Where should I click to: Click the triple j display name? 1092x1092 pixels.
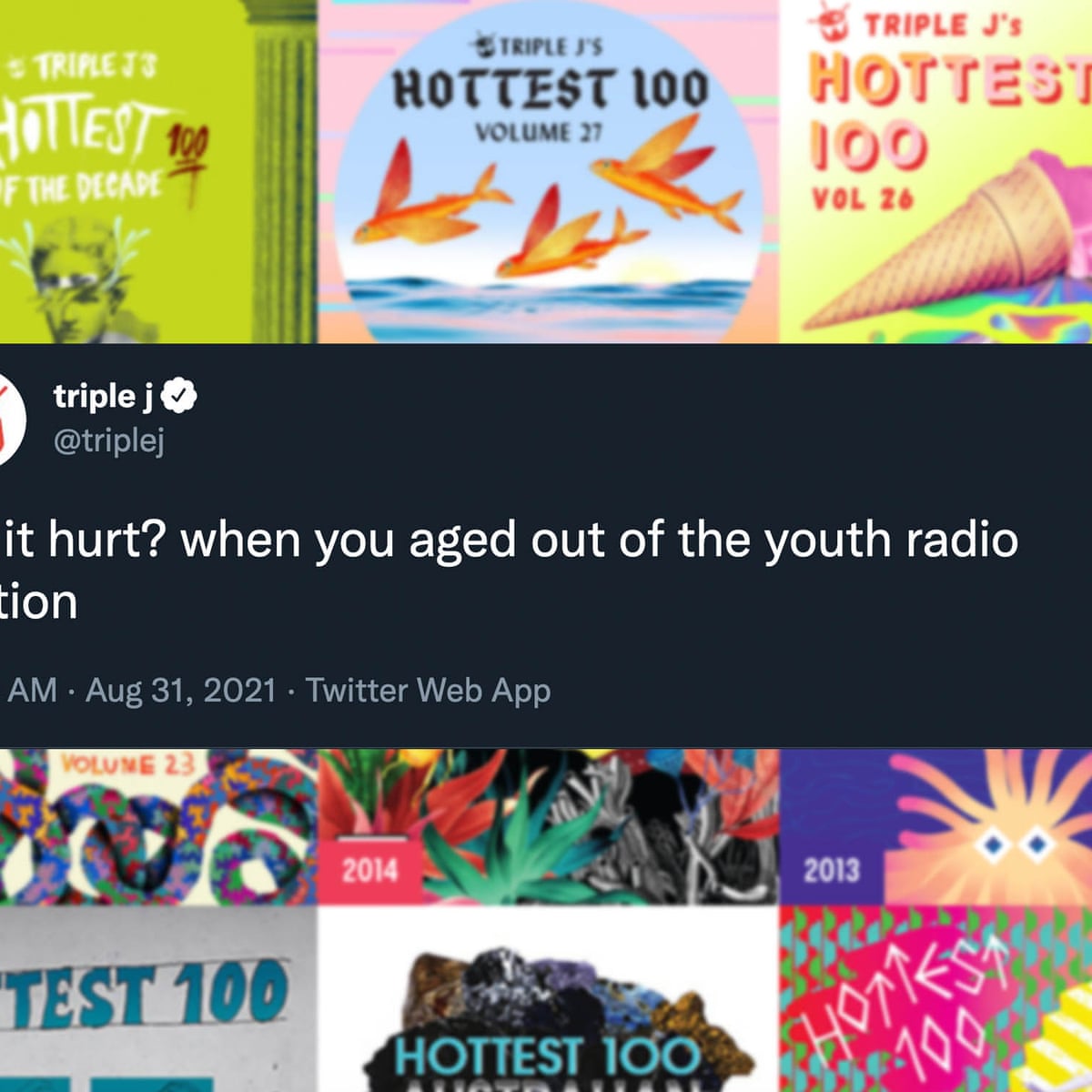click(104, 396)
